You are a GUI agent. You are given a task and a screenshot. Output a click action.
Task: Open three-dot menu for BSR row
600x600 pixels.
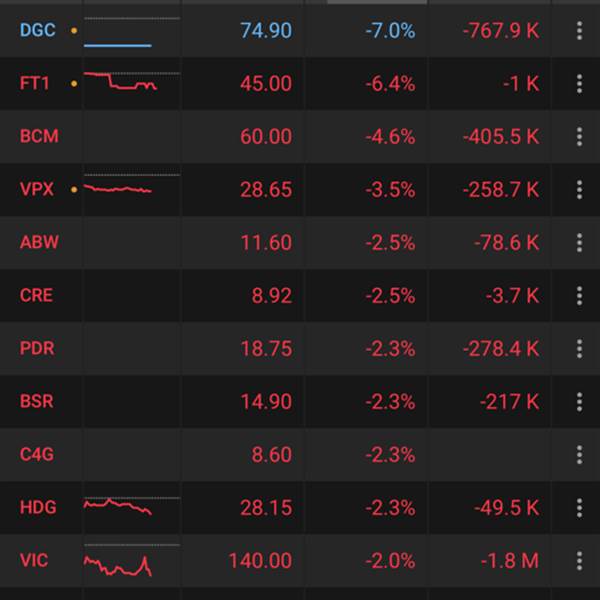pyautogui.click(x=579, y=402)
